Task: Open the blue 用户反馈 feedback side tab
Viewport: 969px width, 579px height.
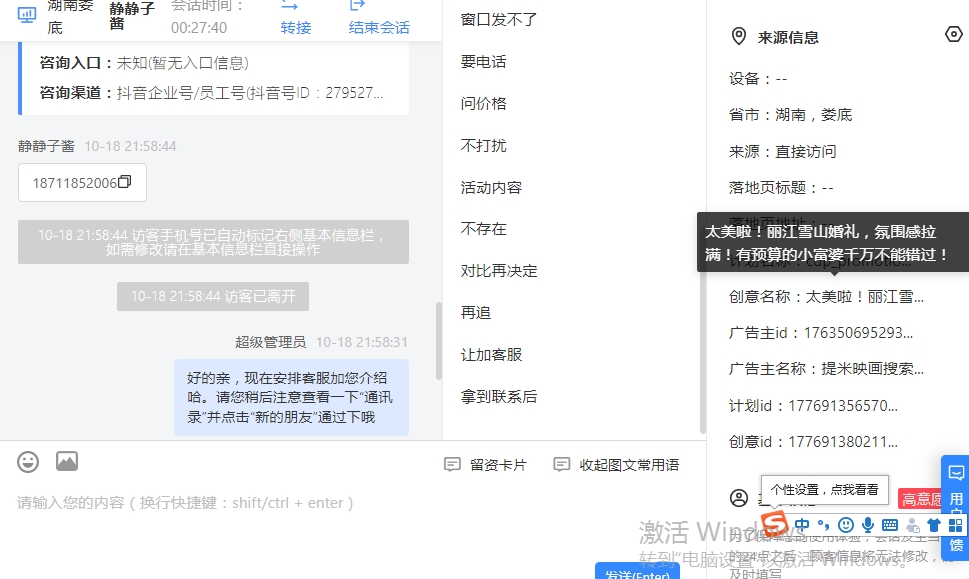Action: point(955,507)
